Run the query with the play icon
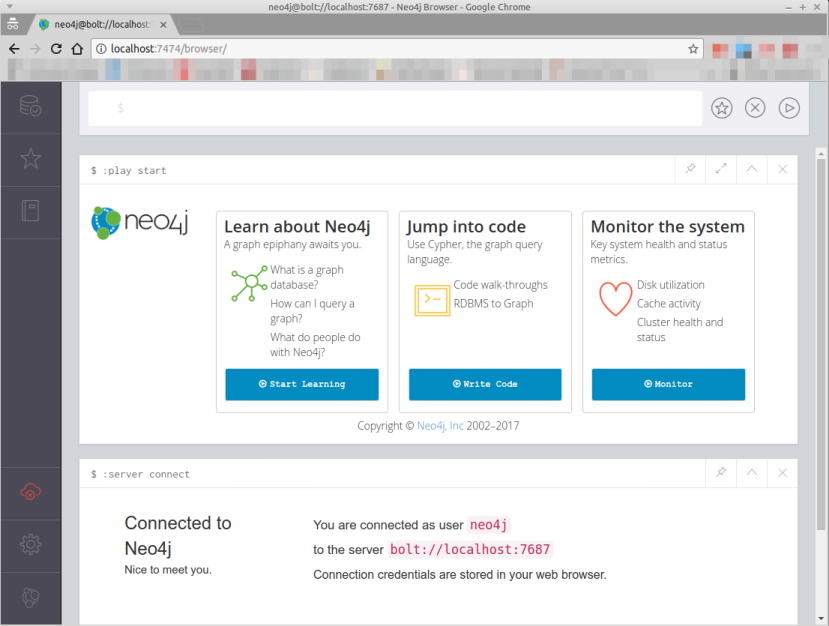 [x=789, y=107]
